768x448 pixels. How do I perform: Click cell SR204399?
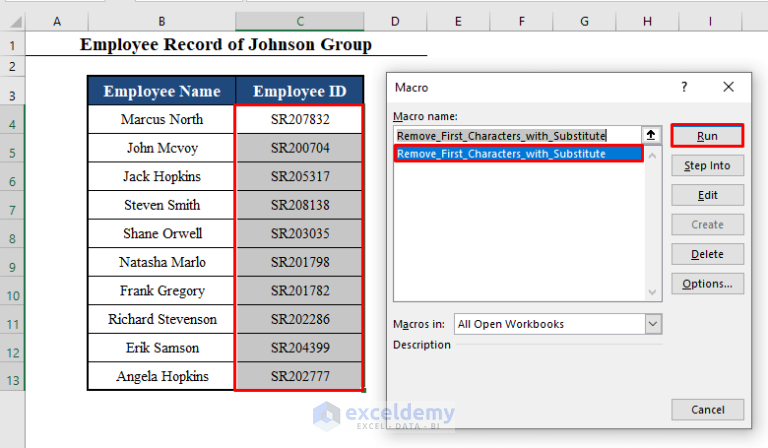click(300, 348)
